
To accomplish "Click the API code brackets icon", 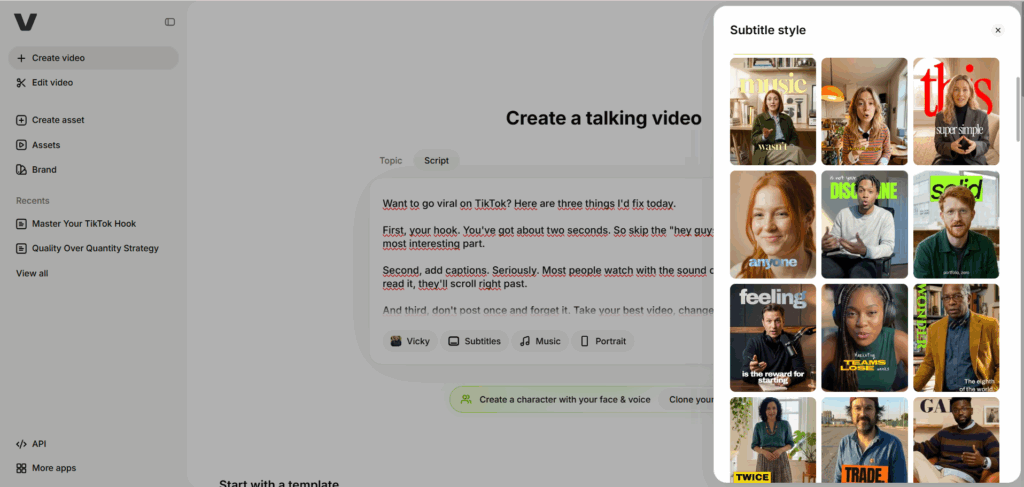I will tap(21, 444).
